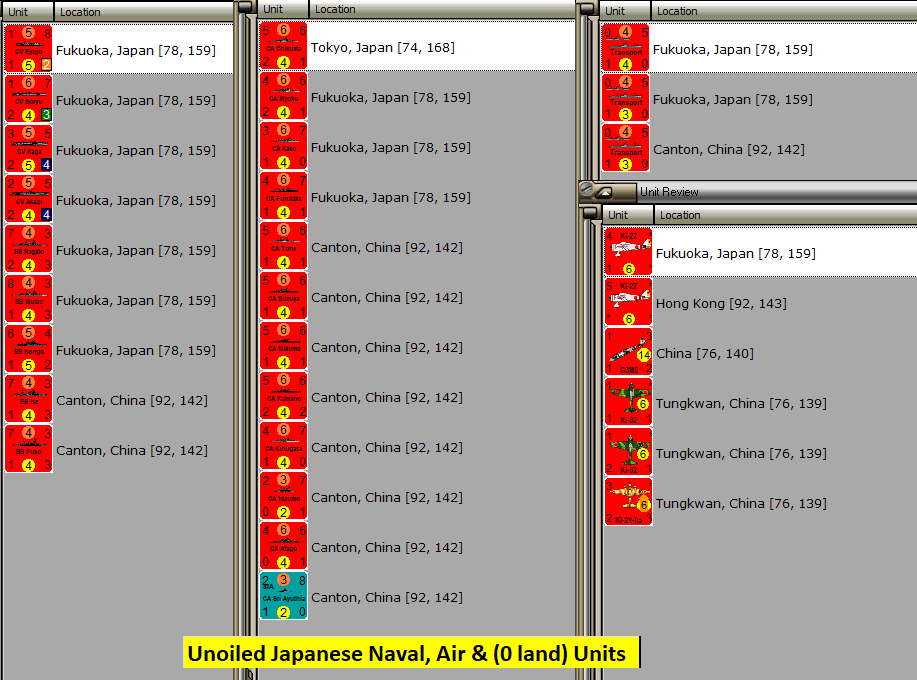917x680 pixels.
Task: Select the CA Atago cruiser counter
Action: click(284, 546)
